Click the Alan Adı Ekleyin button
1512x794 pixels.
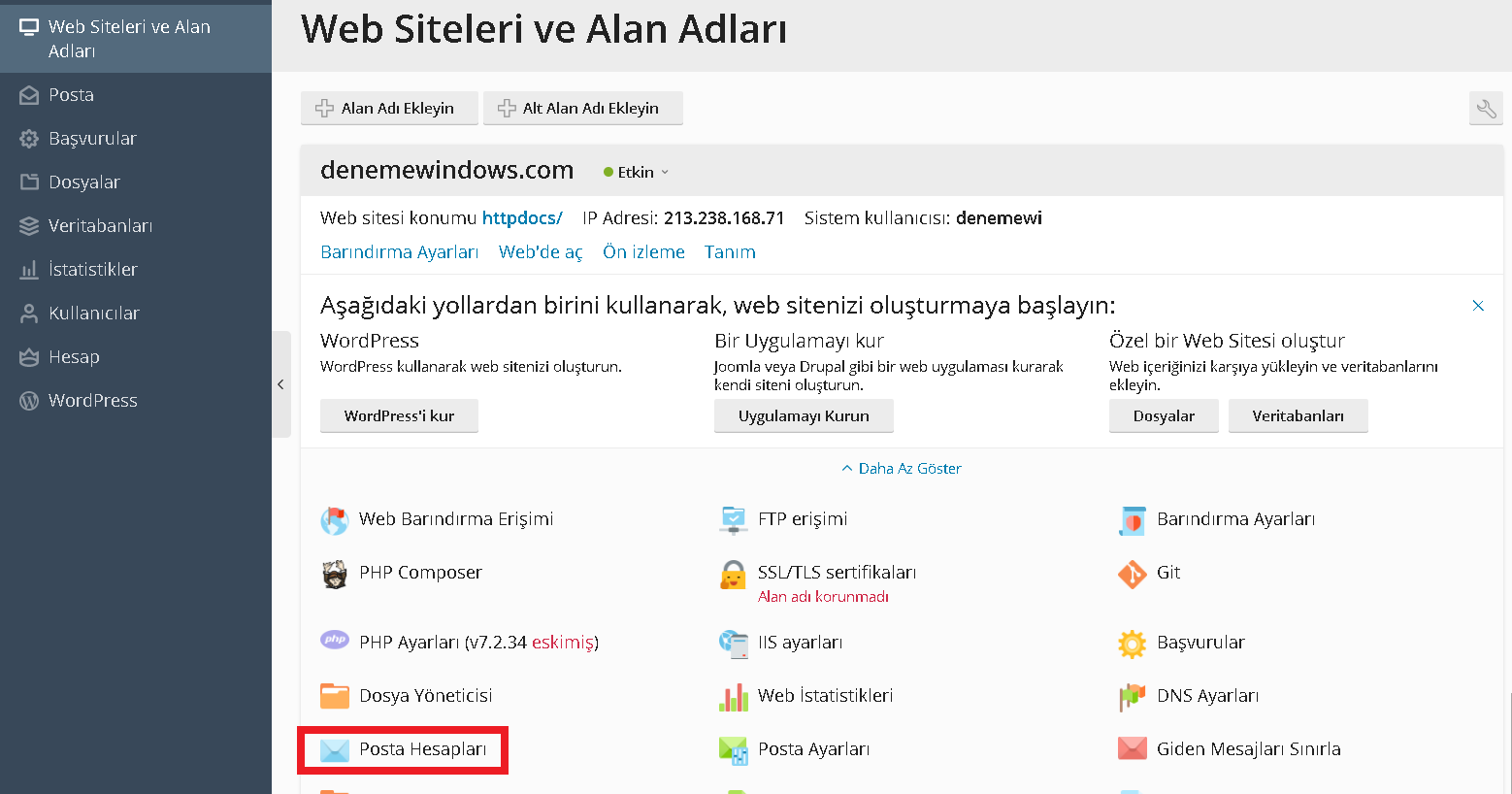[389, 109]
